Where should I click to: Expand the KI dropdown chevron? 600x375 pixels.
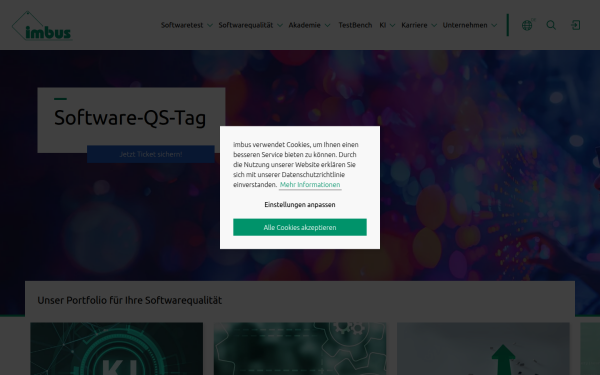coord(392,25)
